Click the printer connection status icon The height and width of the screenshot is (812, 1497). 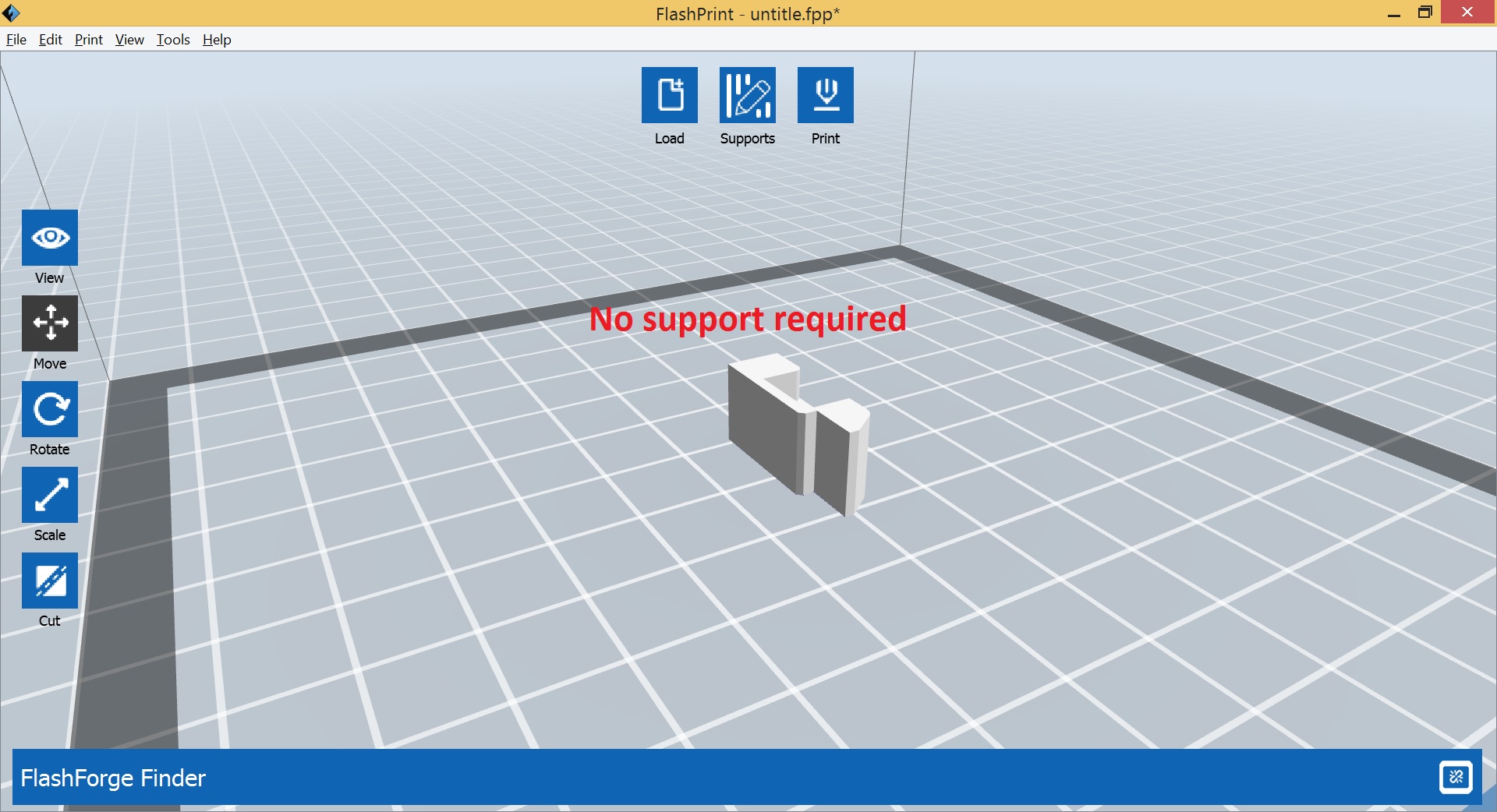point(1456,777)
